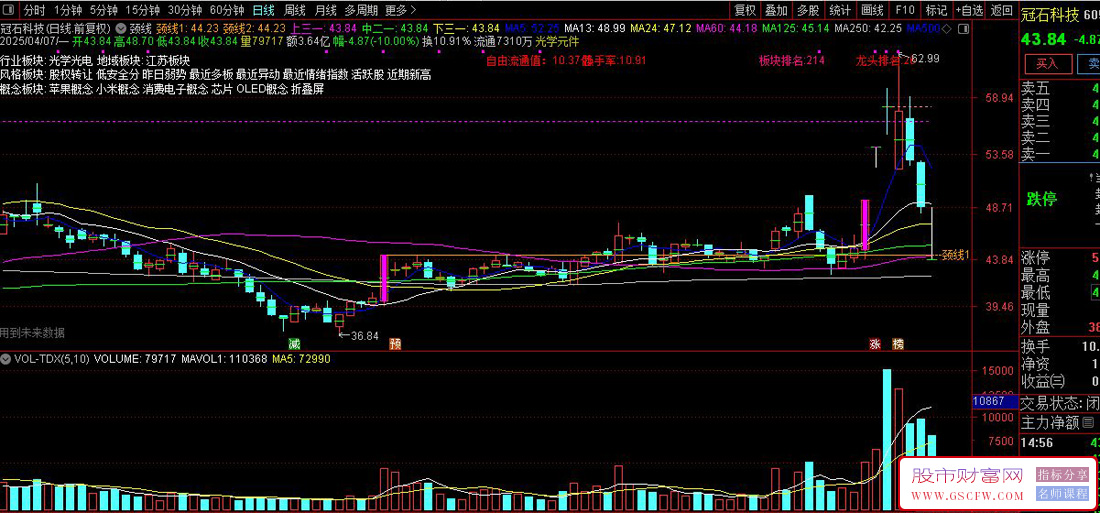Switch to the 15分钟 period tab
The height and width of the screenshot is (513, 1100).
tap(142, 11)
